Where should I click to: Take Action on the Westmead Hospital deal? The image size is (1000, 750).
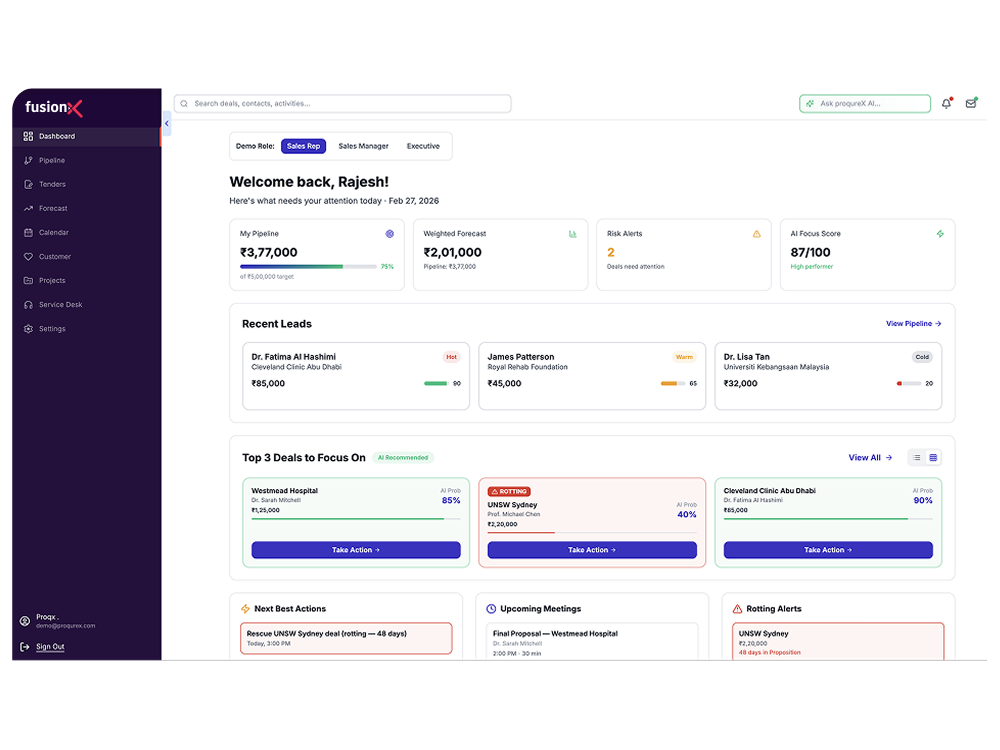[356, 550]
